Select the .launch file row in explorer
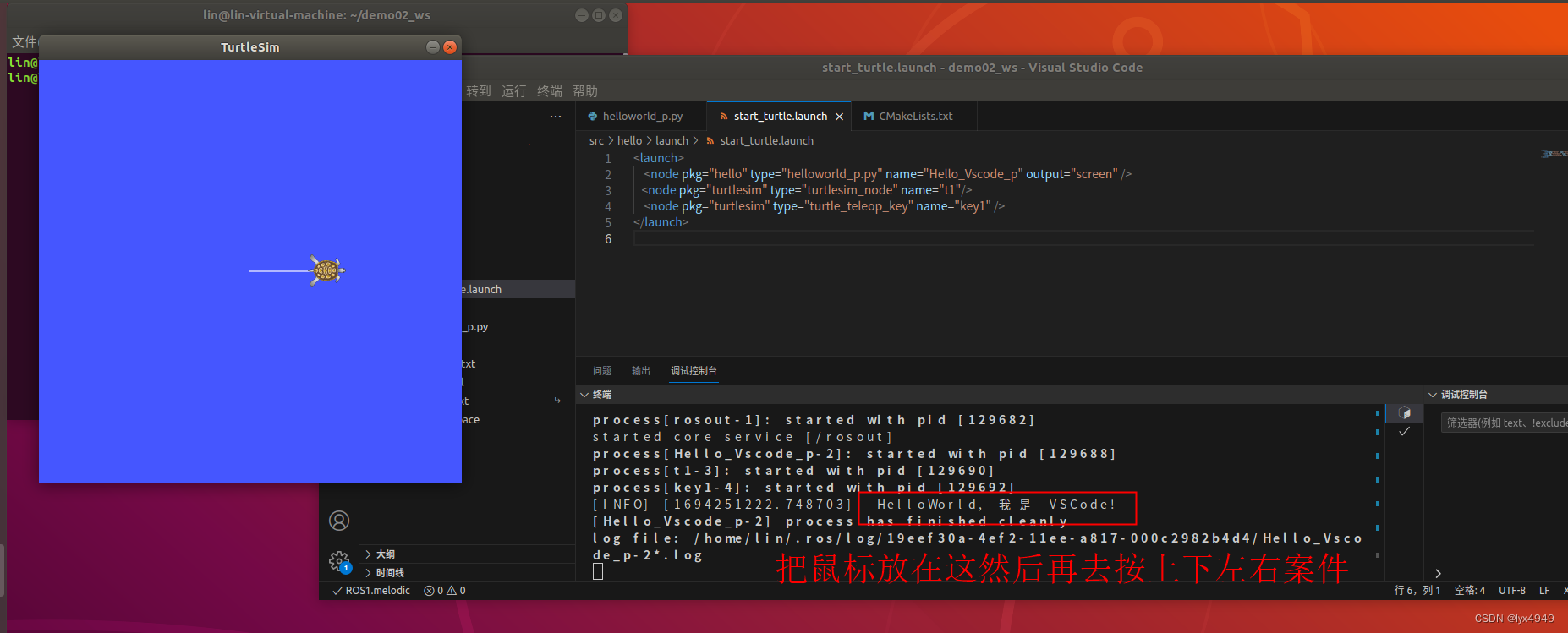1568x633 pixels. click(x=518, y=289)
